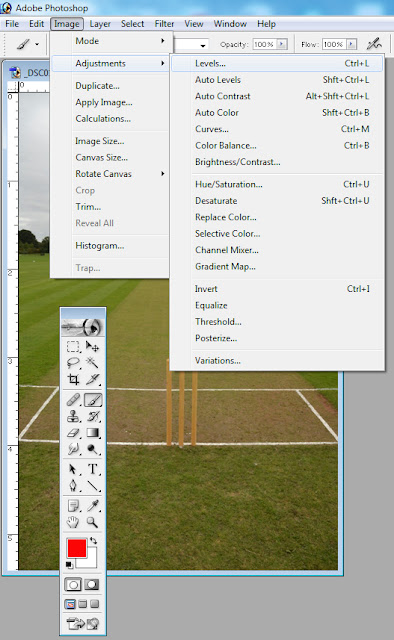Select the Gradient tool

tap(92, 433)
